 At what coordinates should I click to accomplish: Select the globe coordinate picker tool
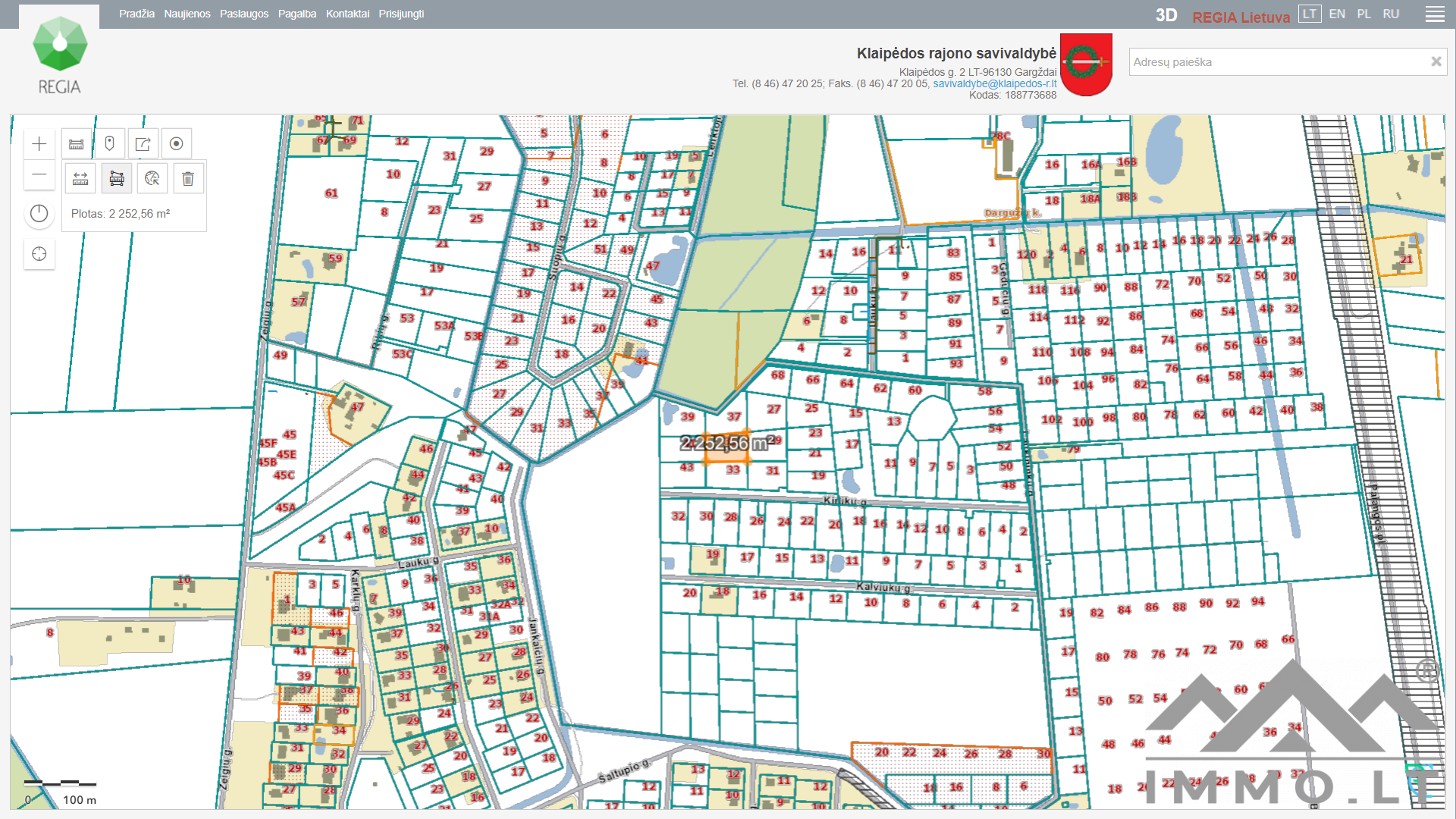pos(152,179)
